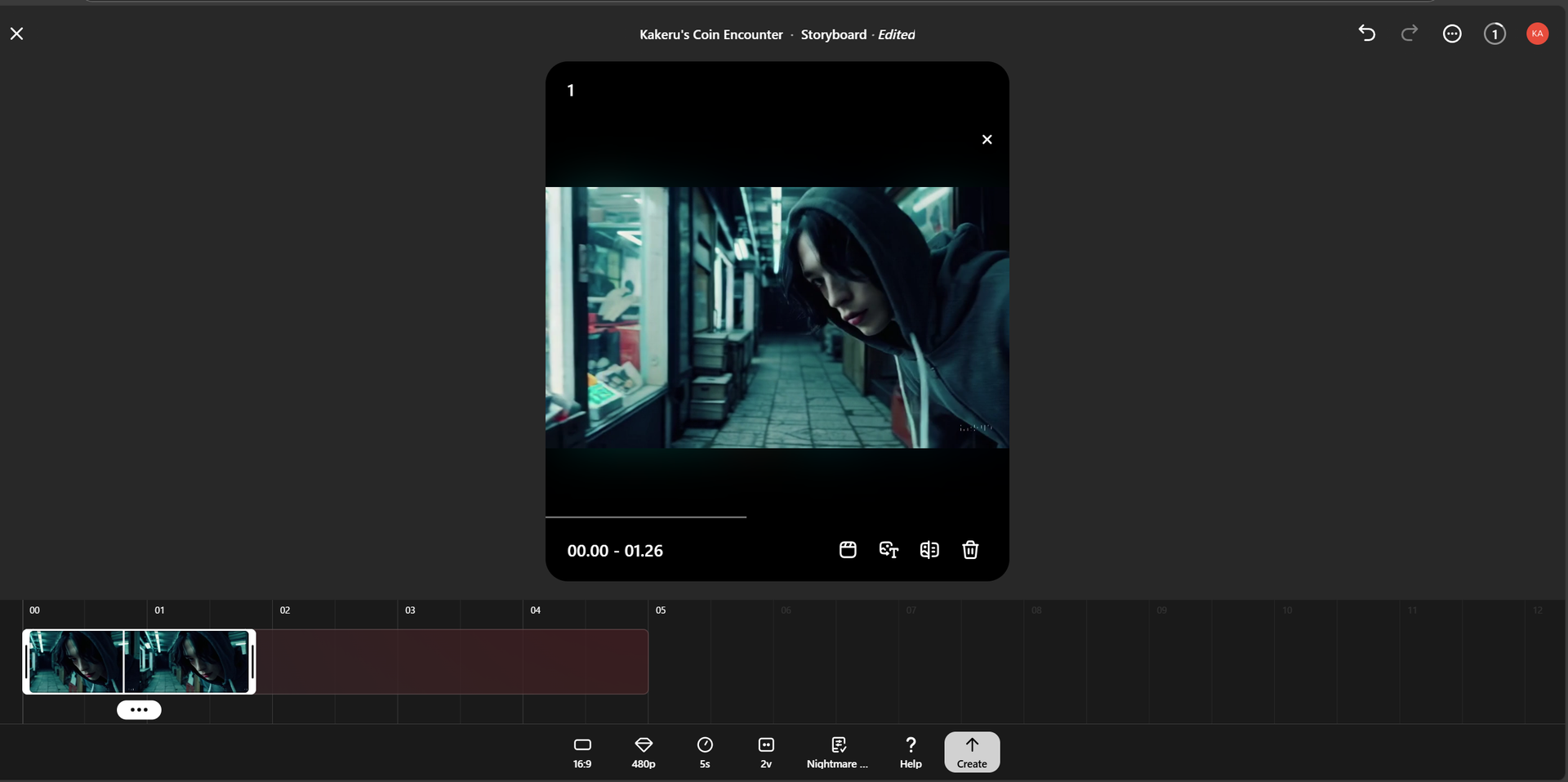The height and width of the screenshot is (782, 1568).
Task: Open the three-dot menu under timeline clip
Action: [139, 709]
